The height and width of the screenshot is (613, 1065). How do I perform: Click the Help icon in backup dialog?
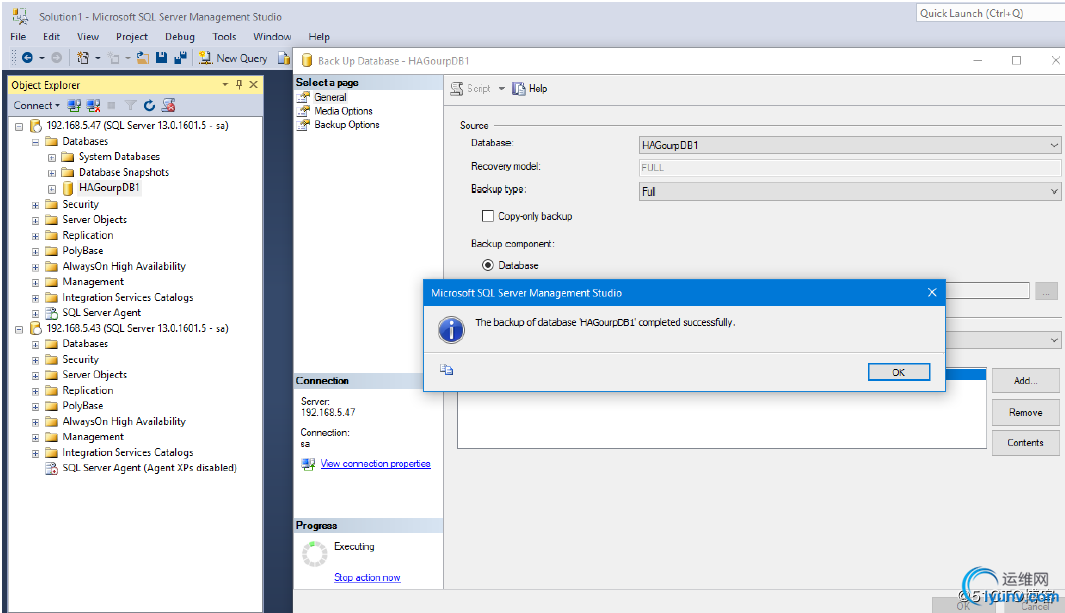click(519, 89)
